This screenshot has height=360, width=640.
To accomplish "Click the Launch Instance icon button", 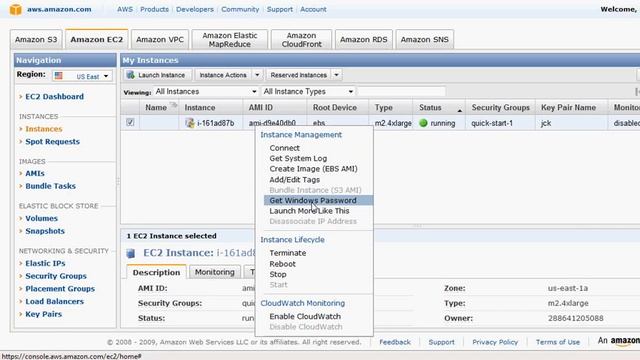I will 156,75.
